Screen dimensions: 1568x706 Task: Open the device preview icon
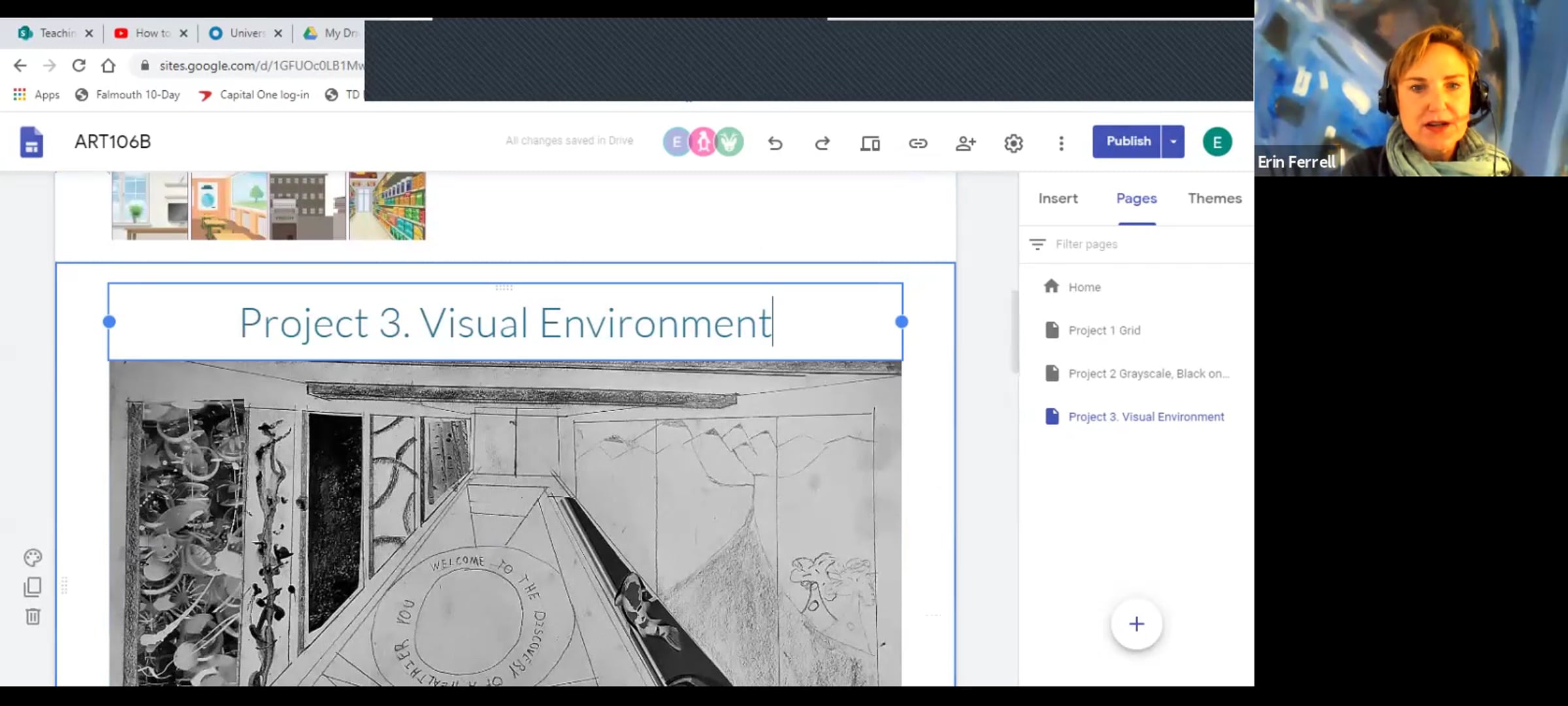click(870, 143)
